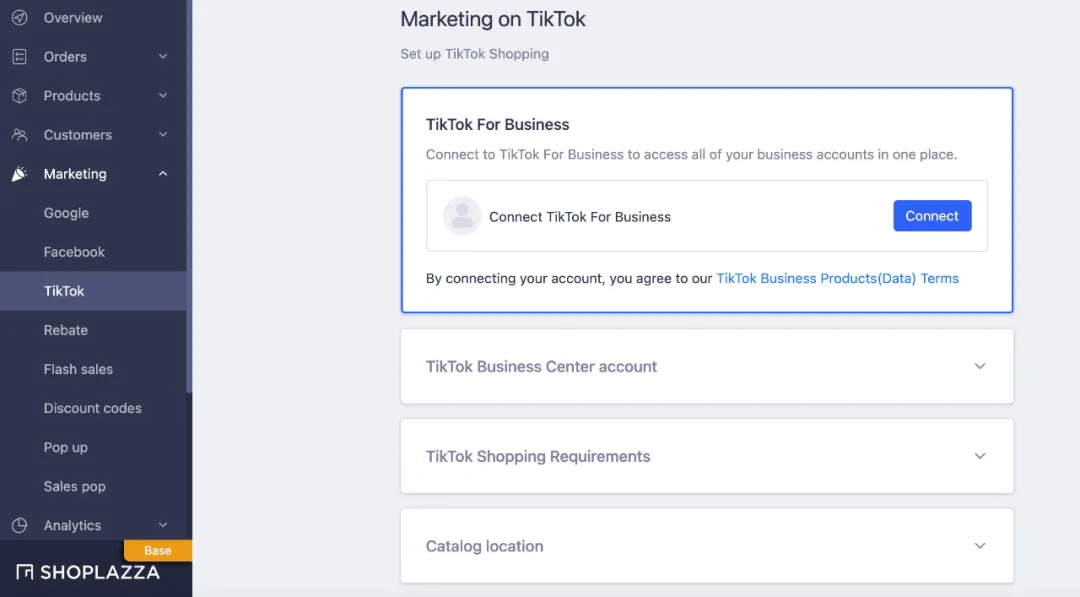Expand the Orders submenu chevron
Image resolution: width=1080 pixels, height=597 pixels.
[x=163, y=57]
